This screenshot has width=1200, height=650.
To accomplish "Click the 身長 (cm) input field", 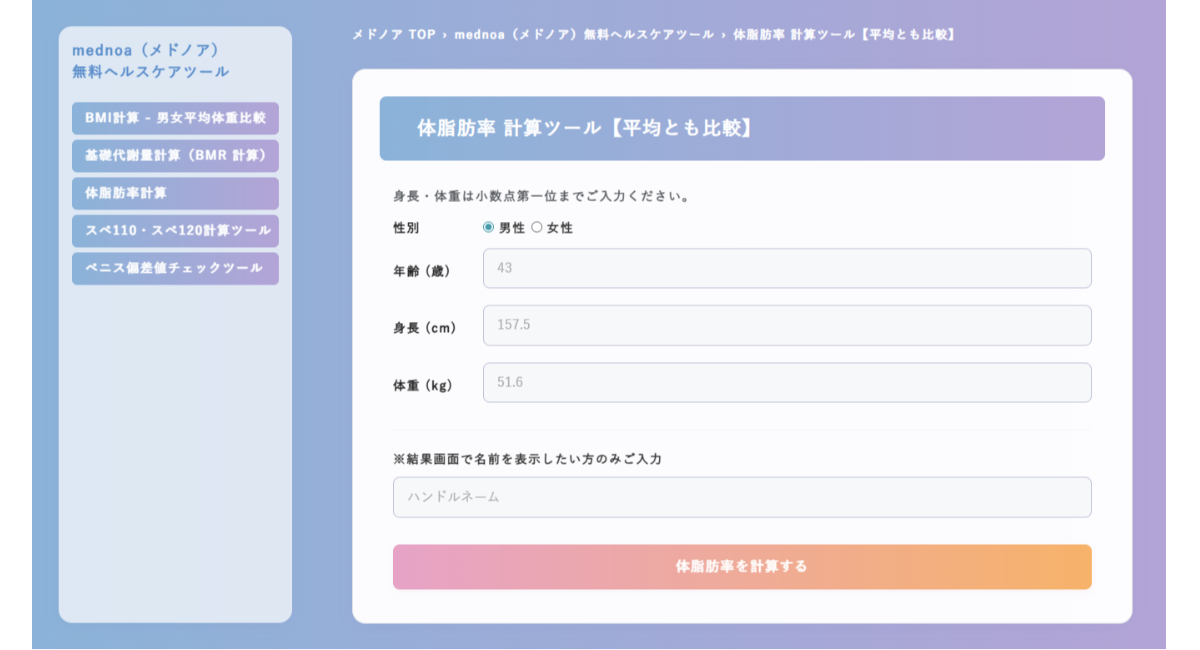I will (787, 325).
